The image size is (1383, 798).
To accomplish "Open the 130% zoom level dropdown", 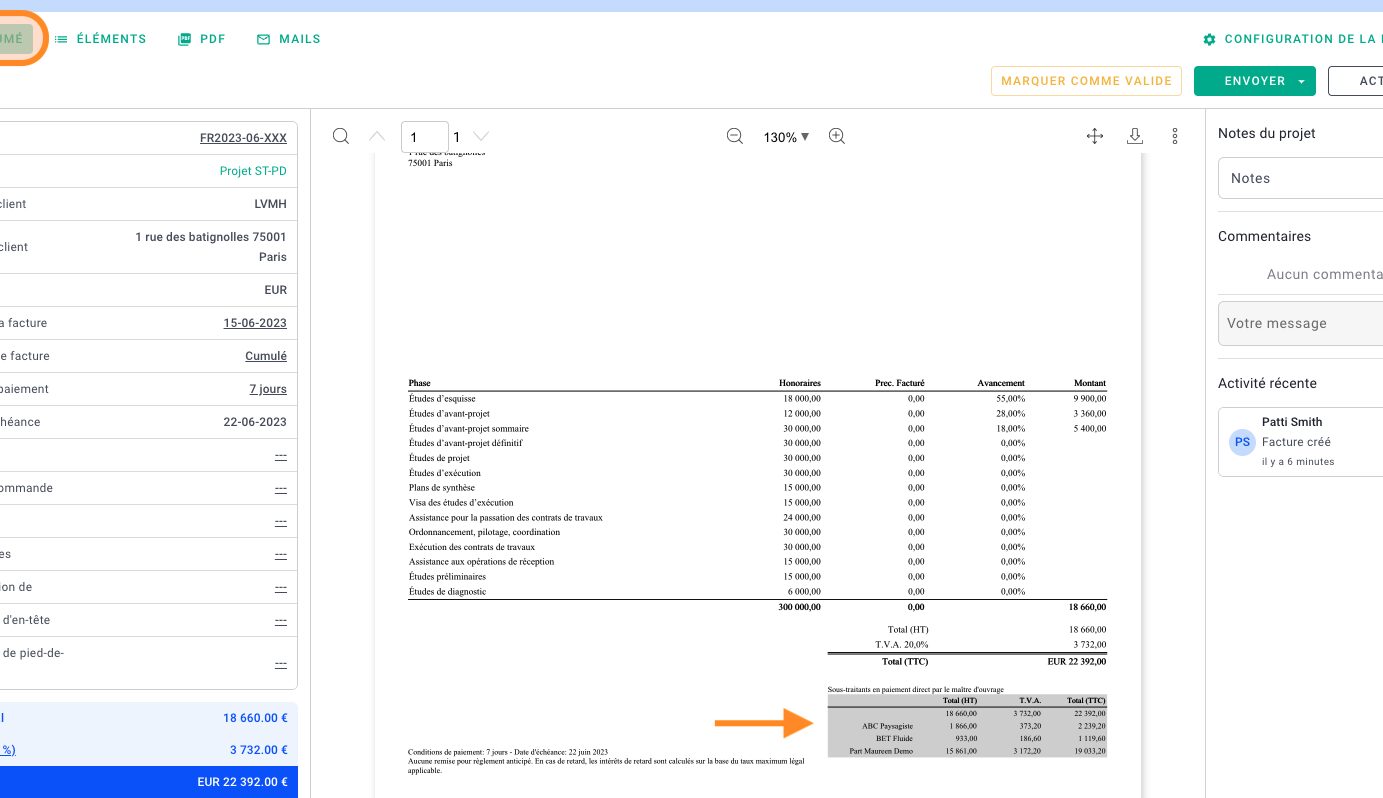I will [787, 136].
